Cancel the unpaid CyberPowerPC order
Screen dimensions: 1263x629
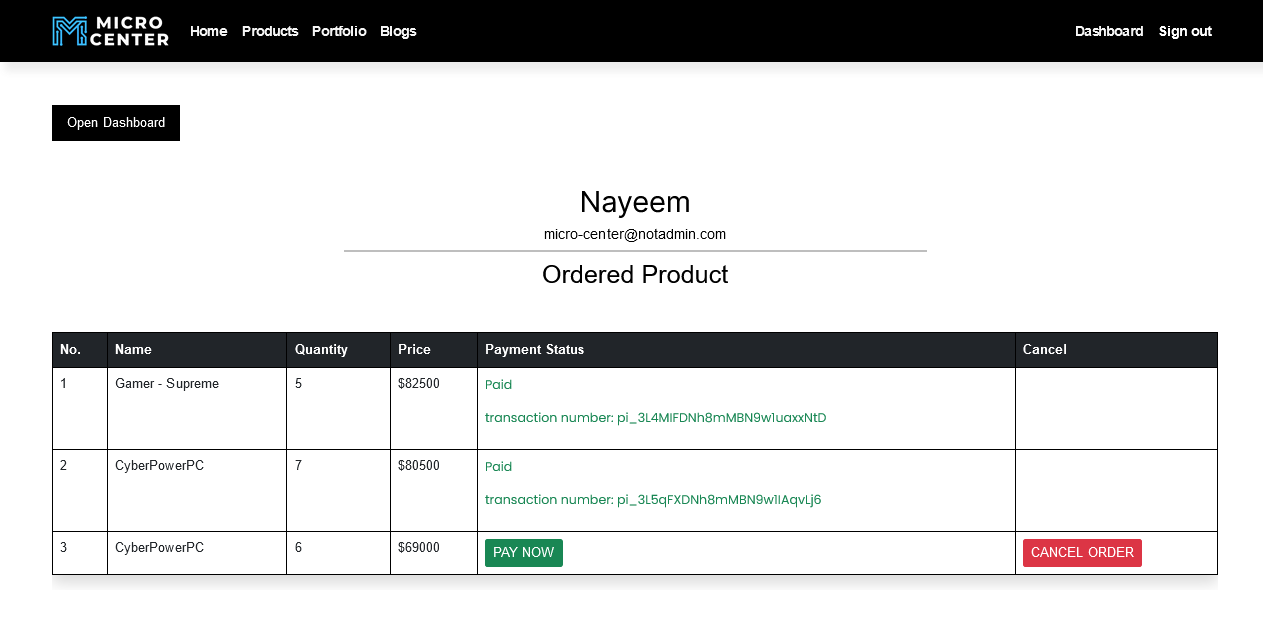(x=1082, y=553)
